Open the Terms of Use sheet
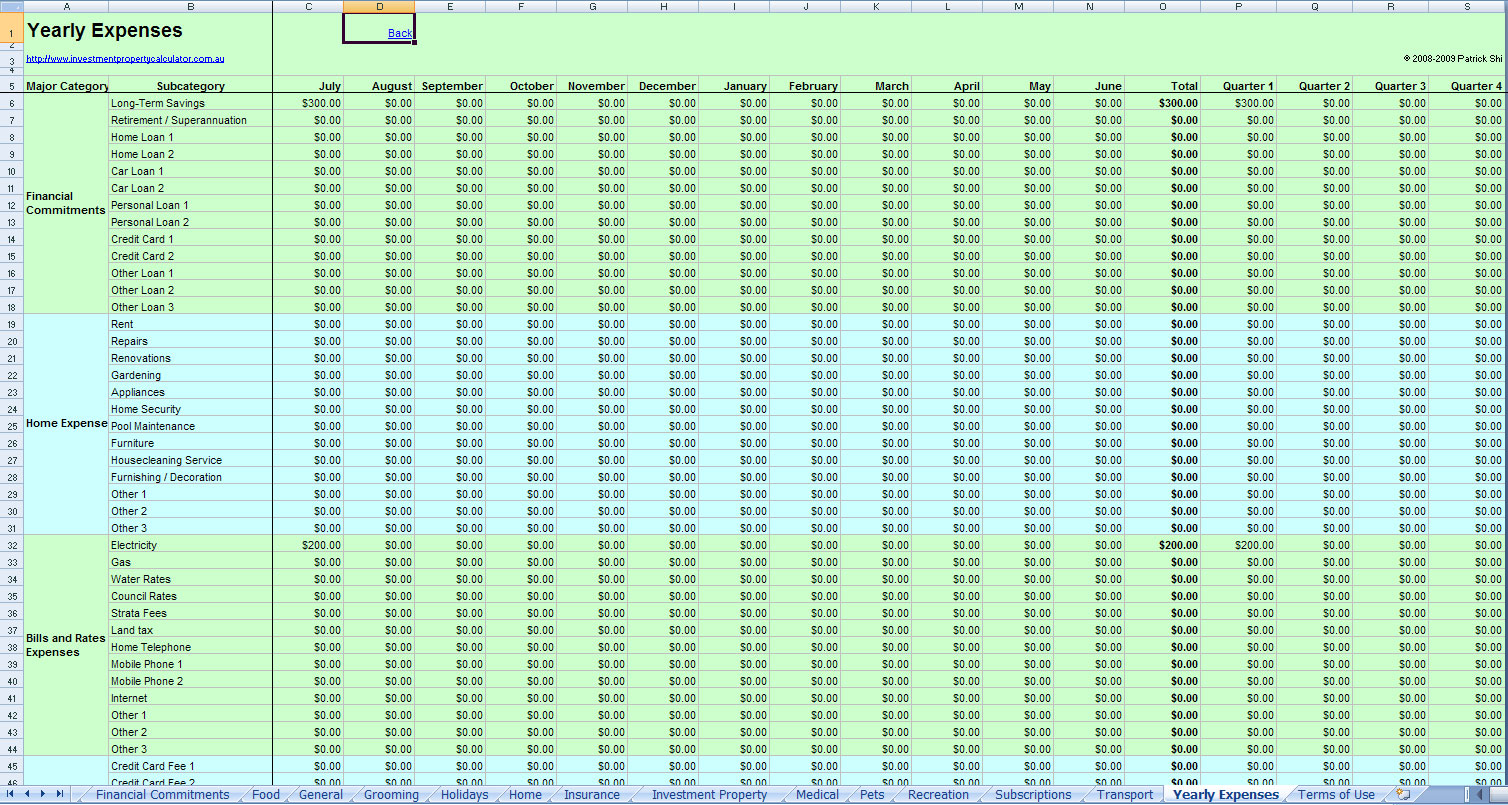The image size is (1508, 805). coord(1339,794)
